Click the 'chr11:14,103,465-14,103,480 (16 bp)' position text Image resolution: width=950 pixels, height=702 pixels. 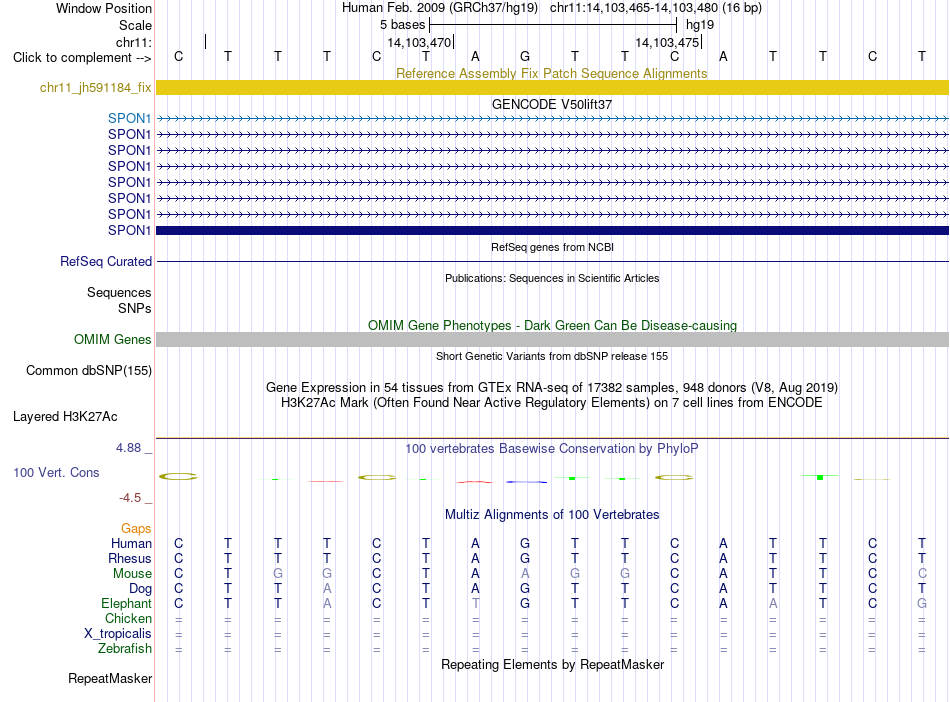pyautogui.click(x=656, y=8)
